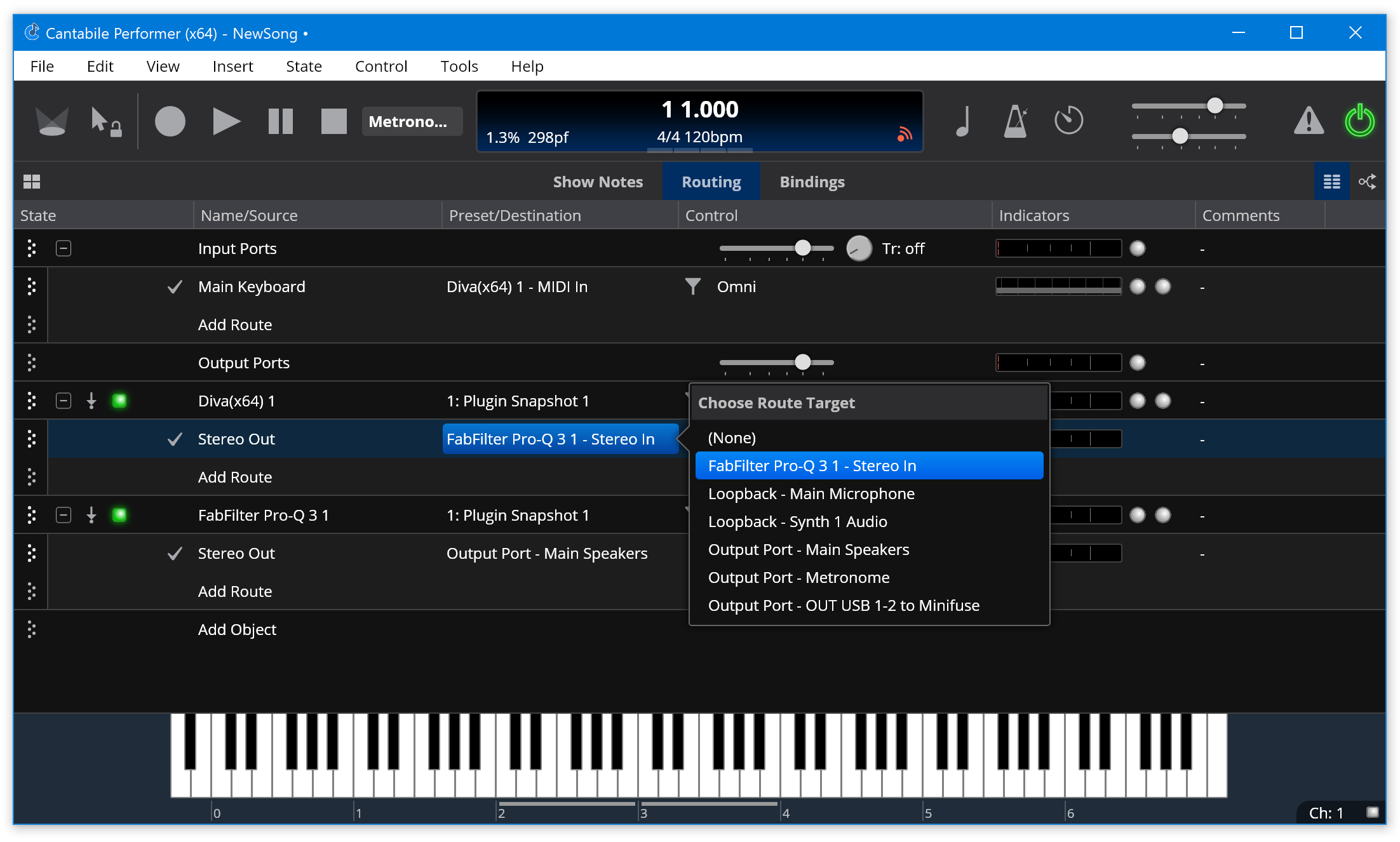Open the Tools menu

[x=459, y=66]
